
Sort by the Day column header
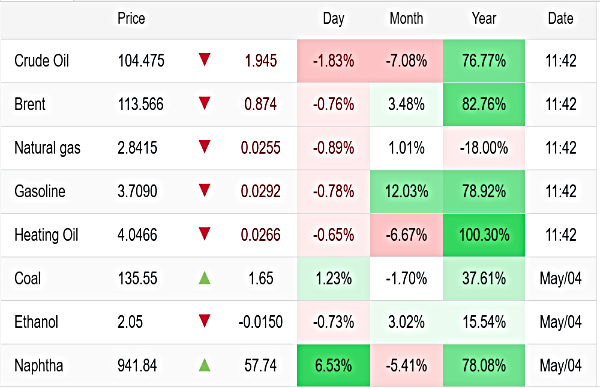[333, 18]
